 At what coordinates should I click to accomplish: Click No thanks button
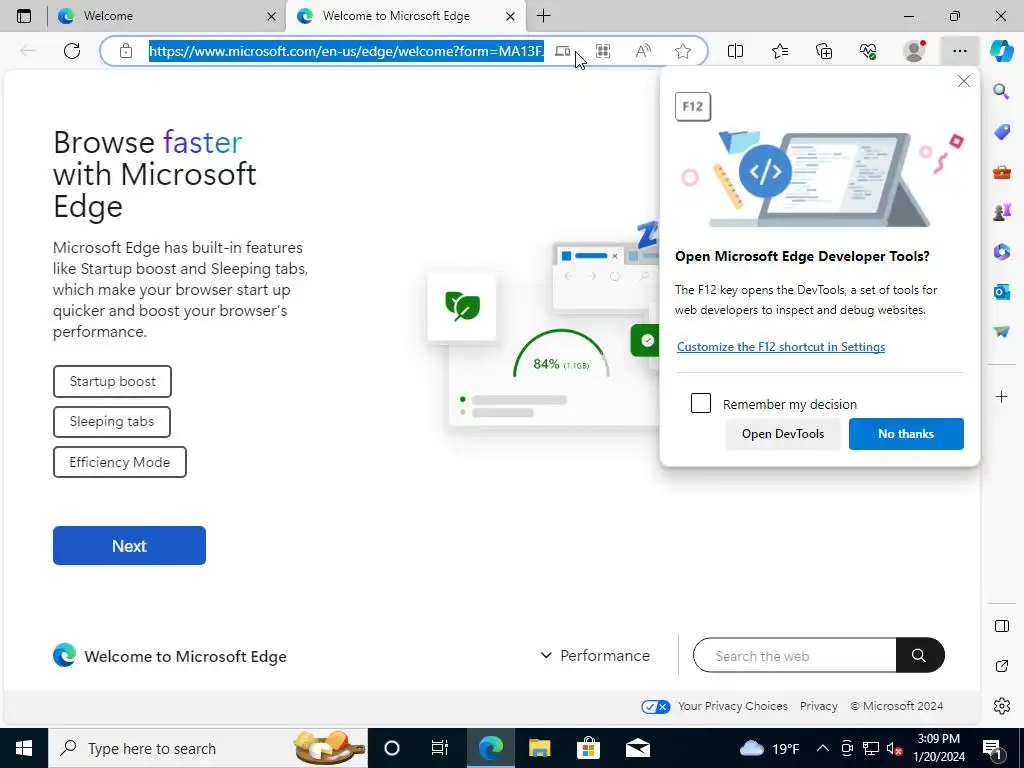906,434
